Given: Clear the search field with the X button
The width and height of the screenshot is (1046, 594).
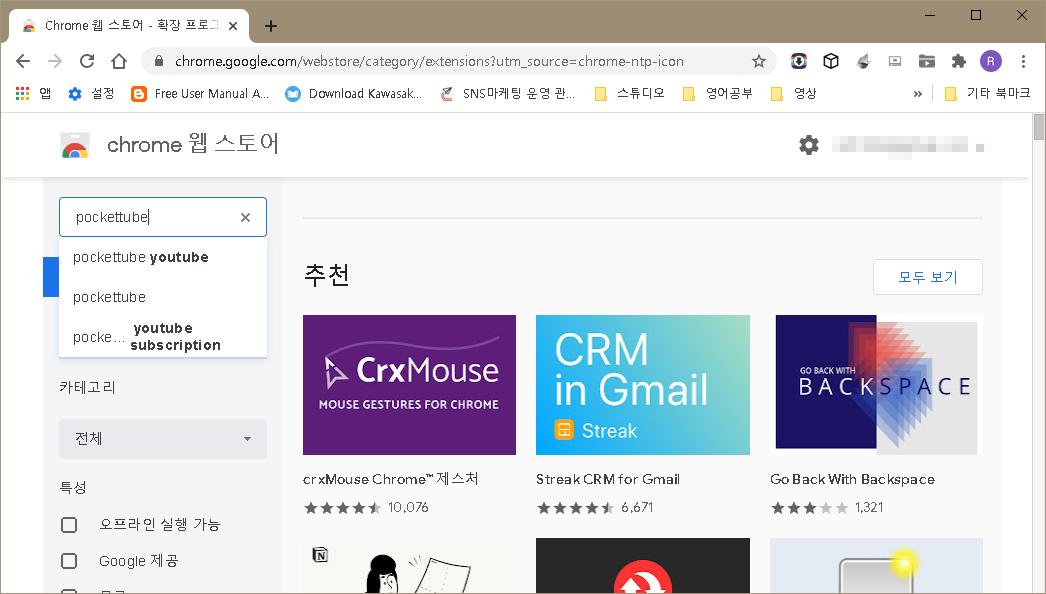Looking at the screenshot, I should pos(245,217).
